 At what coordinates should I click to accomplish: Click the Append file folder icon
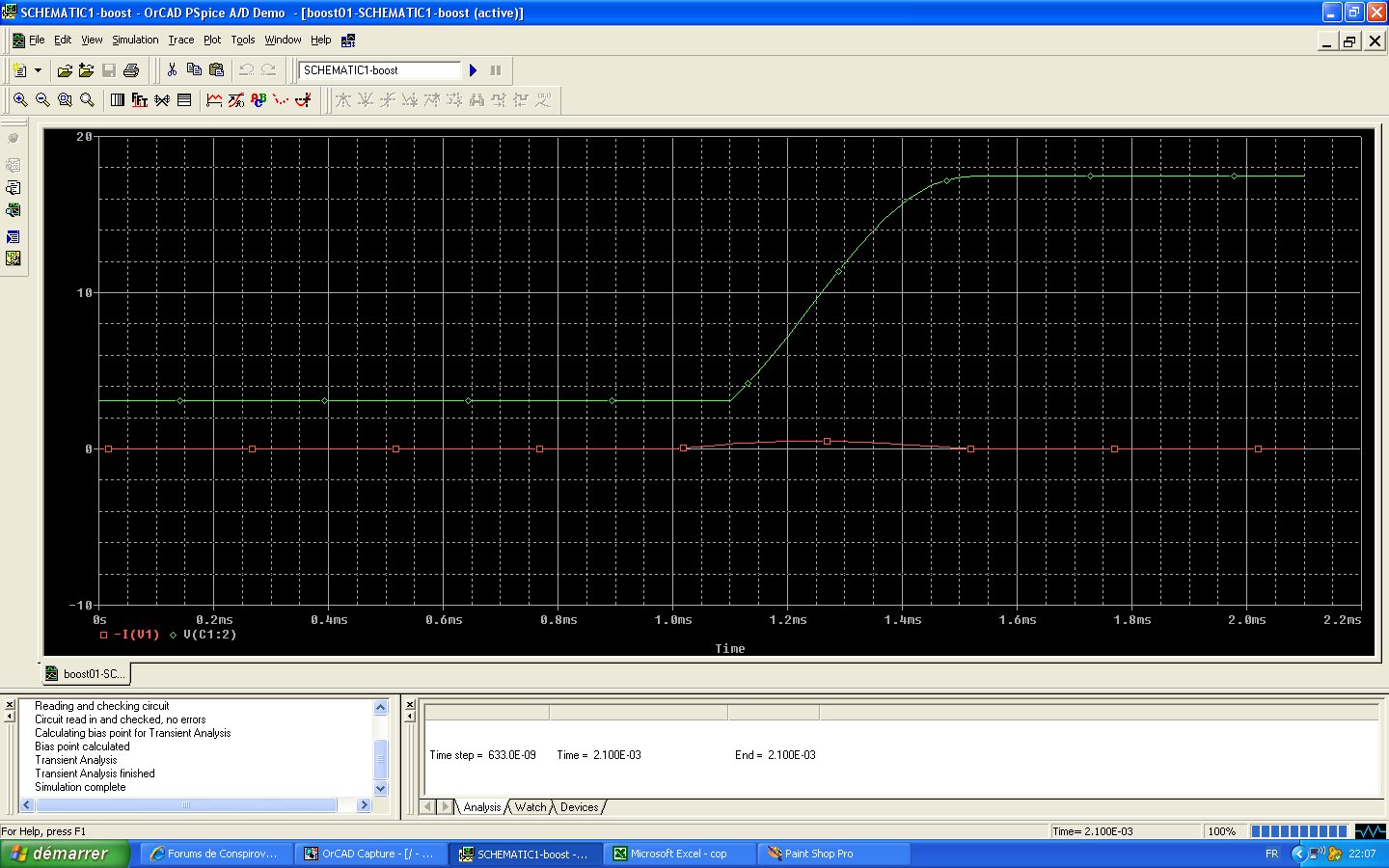(x=87, y=70)
